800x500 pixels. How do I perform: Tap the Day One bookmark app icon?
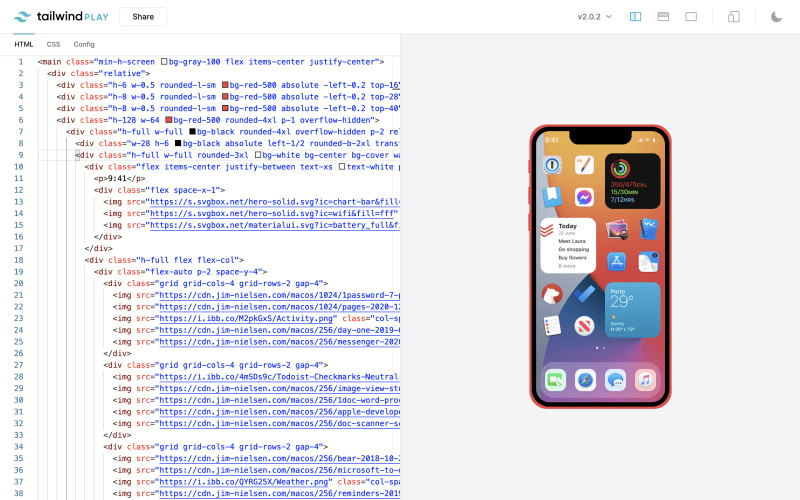(x=552, y=197)
